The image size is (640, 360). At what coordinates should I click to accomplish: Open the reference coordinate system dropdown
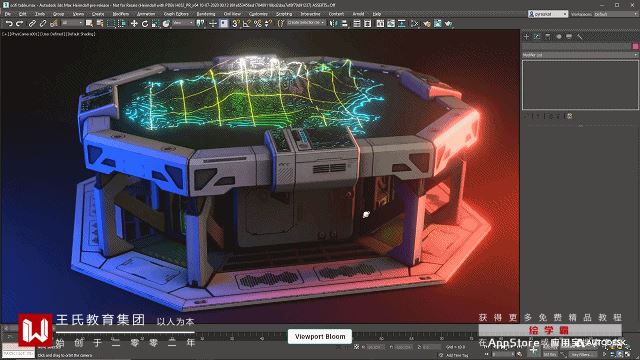(182, 23)
